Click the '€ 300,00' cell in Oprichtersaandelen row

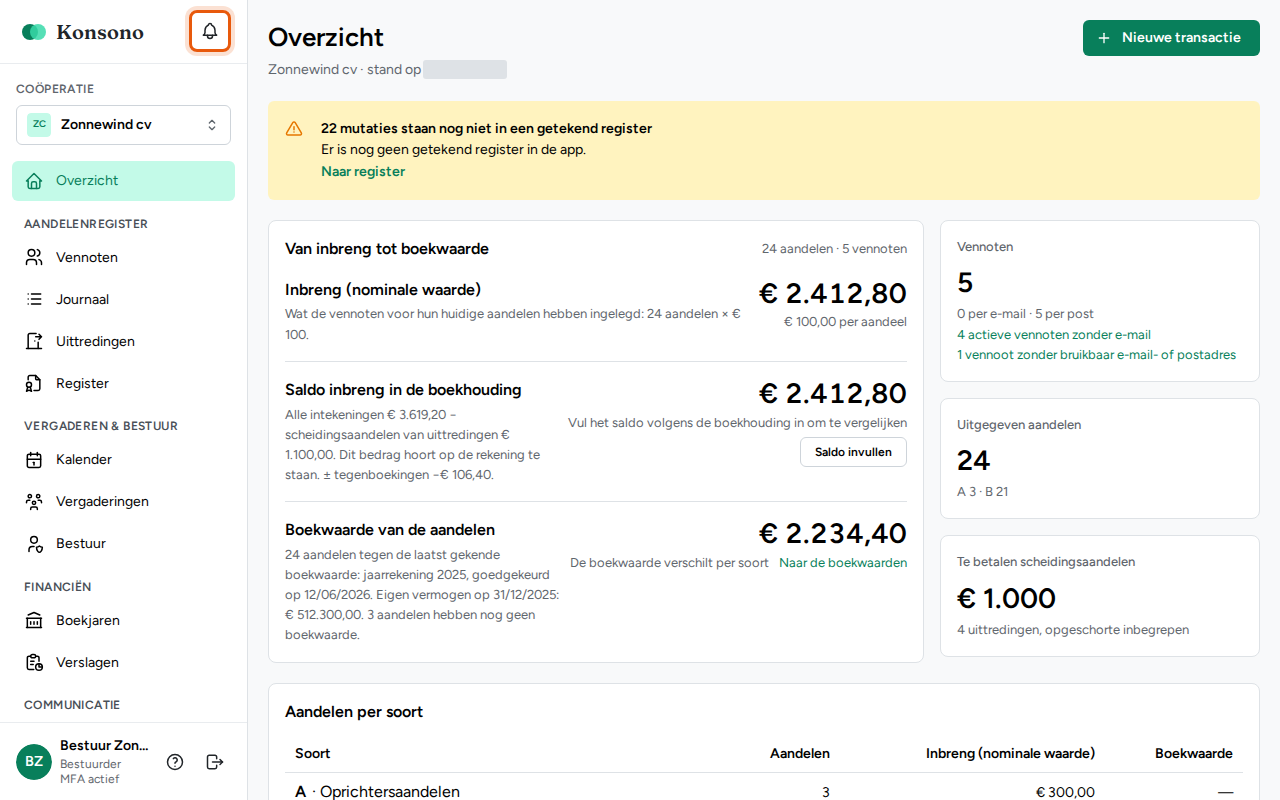tap(1065, 792)
